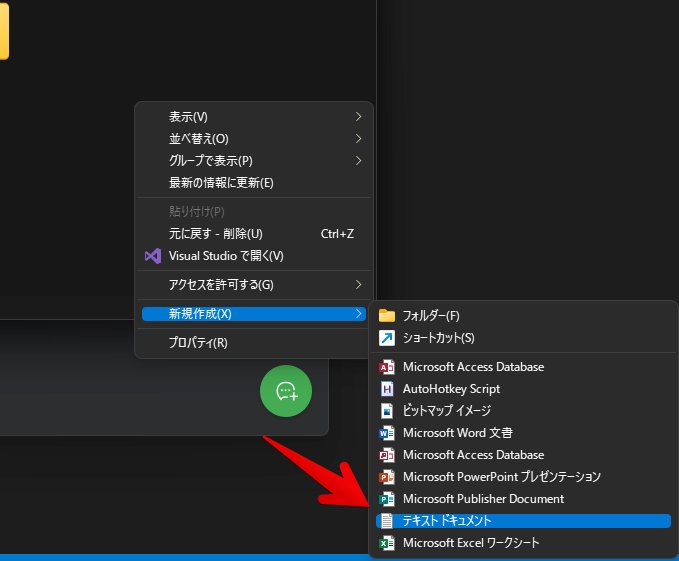
Task: Click the shortcut arrow icon
Action: [387, 338]
